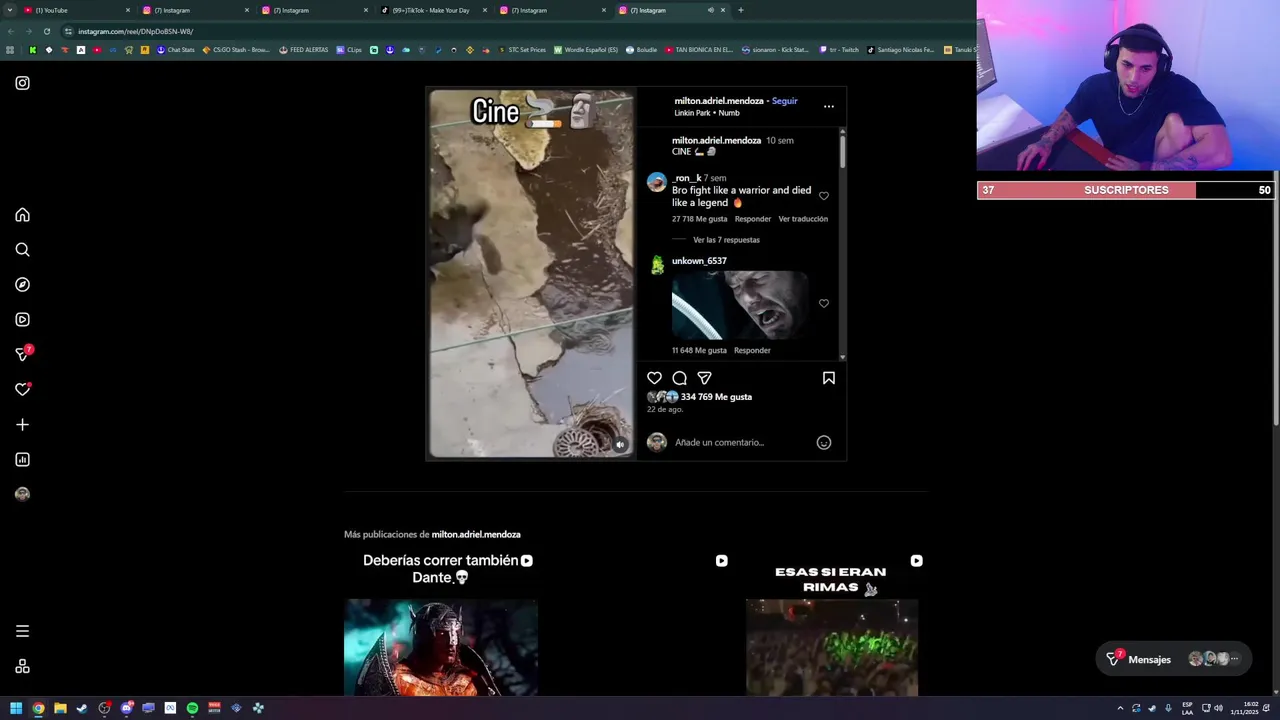
Task: Like _ron_k's comment
Action: [824, 196]
